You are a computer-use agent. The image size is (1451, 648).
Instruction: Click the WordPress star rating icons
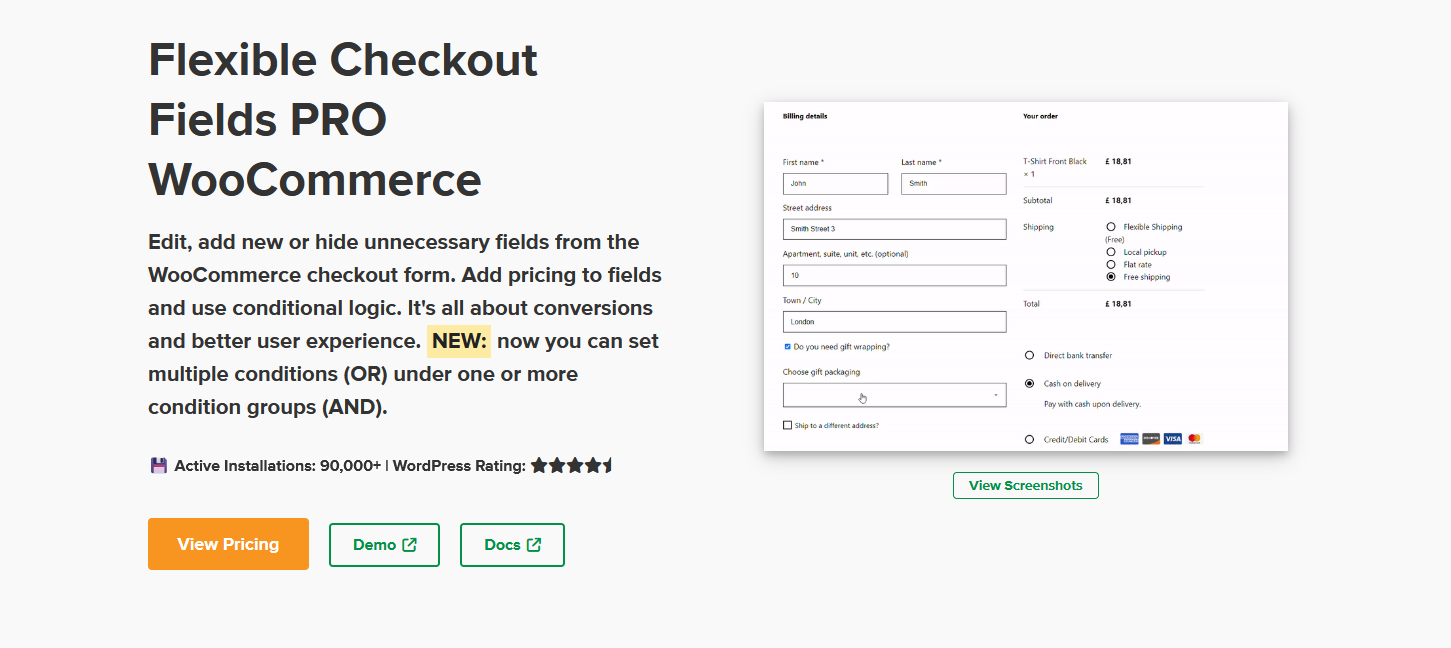[572, 465]
